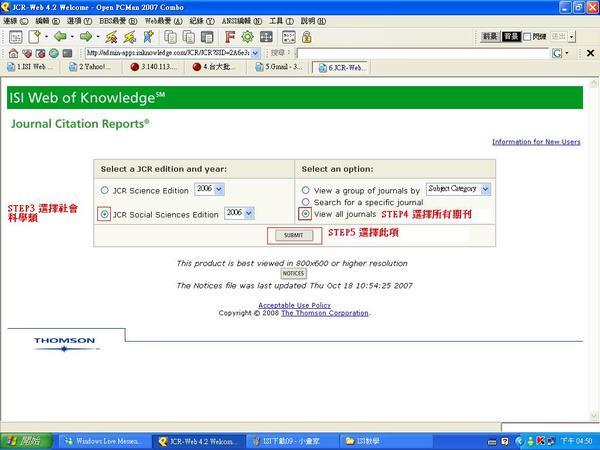Open Google search engine dropdown arrow
The height and width of the screenshot is (450, 600).
click(567, 53)
